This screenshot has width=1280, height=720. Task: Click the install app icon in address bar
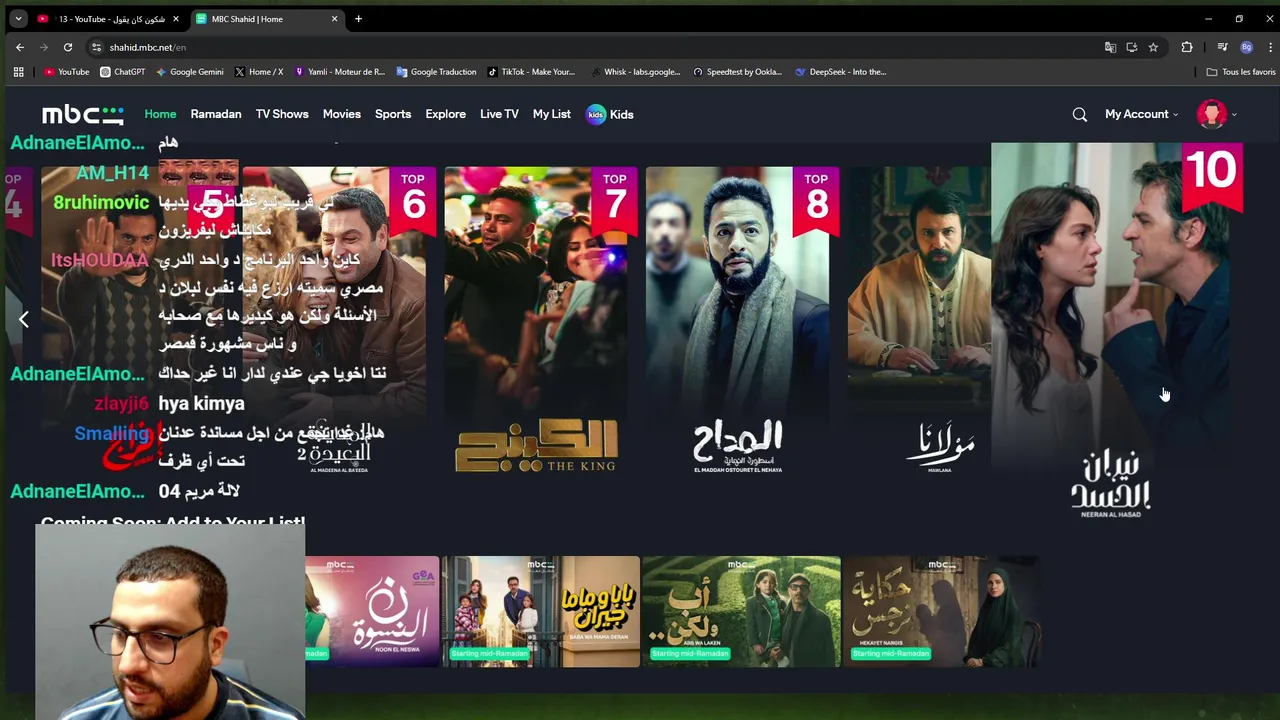point(1132,47)
